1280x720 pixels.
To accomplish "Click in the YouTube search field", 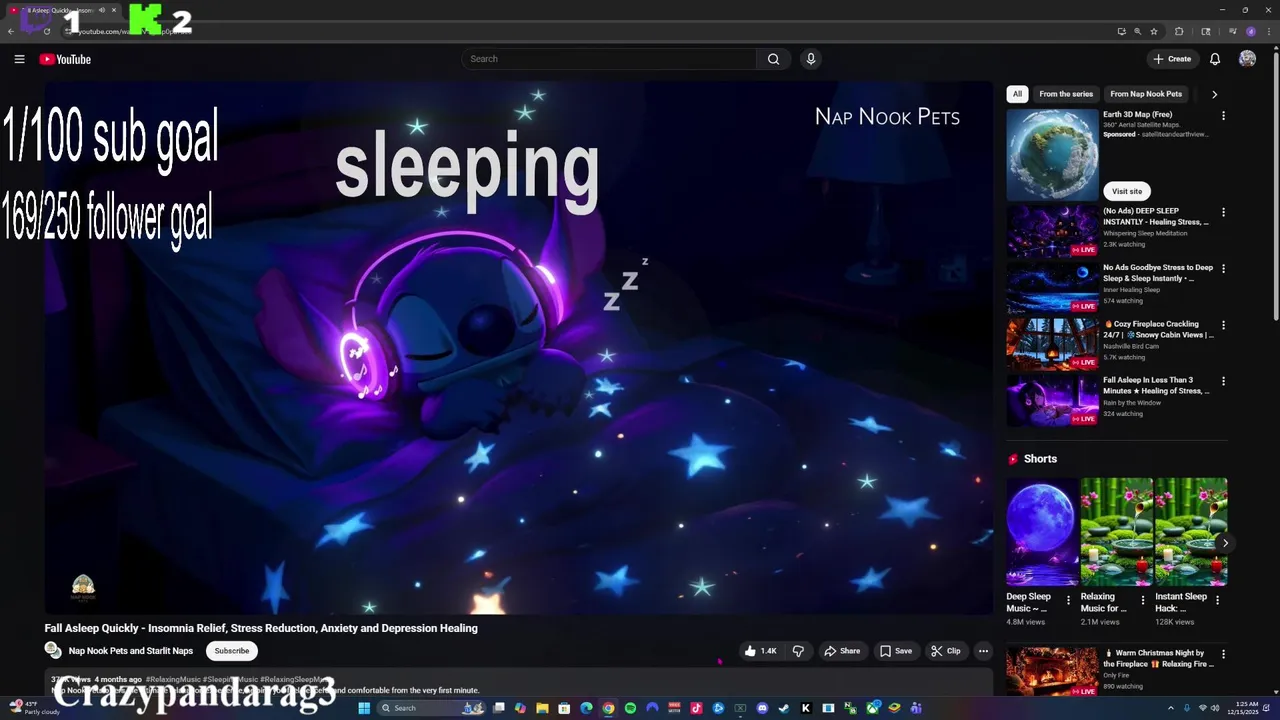I will (610, 59).
